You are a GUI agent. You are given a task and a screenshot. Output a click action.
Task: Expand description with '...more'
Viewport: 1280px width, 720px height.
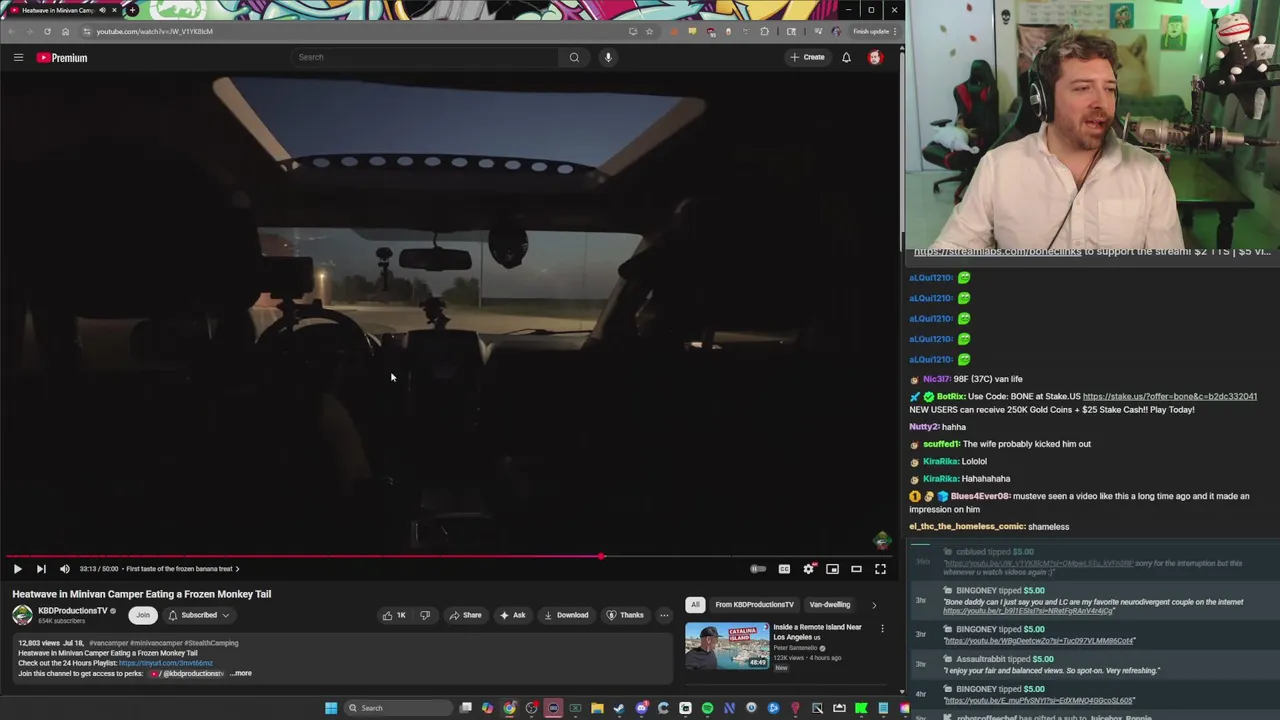click(x=241, y=673)
